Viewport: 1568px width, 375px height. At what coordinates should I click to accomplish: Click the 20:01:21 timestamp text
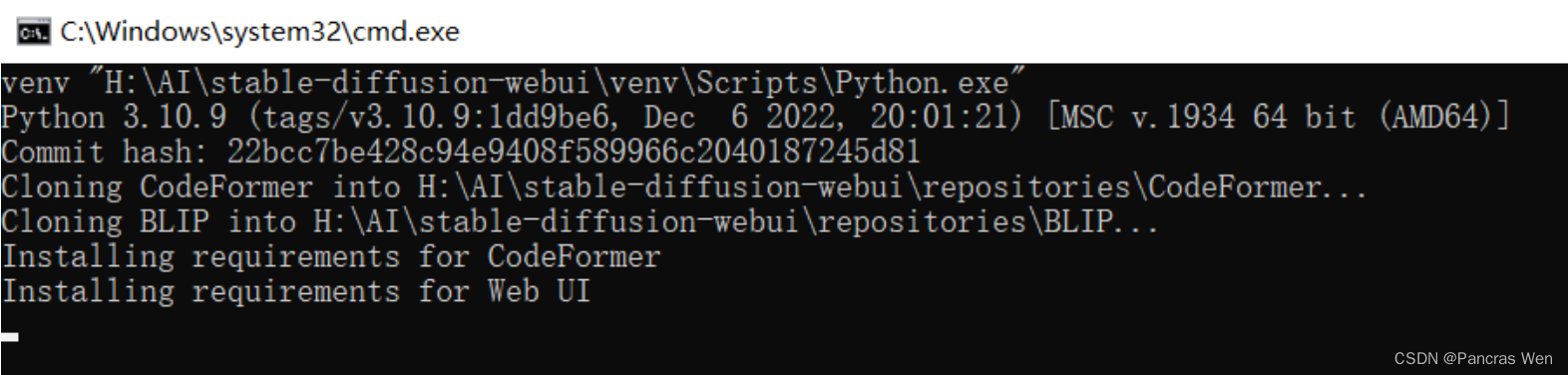(x=945, y=117)
